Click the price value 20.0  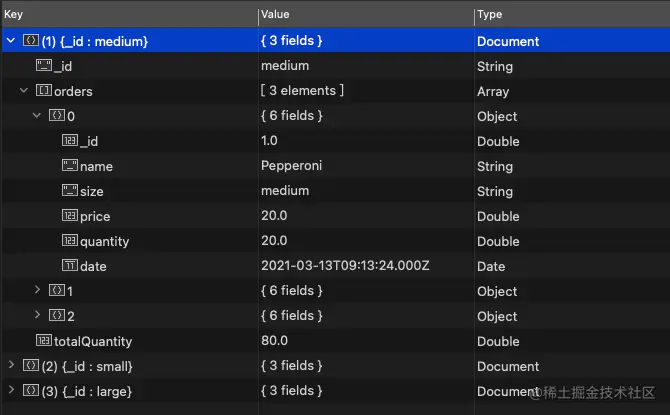[x=274, y=215]
